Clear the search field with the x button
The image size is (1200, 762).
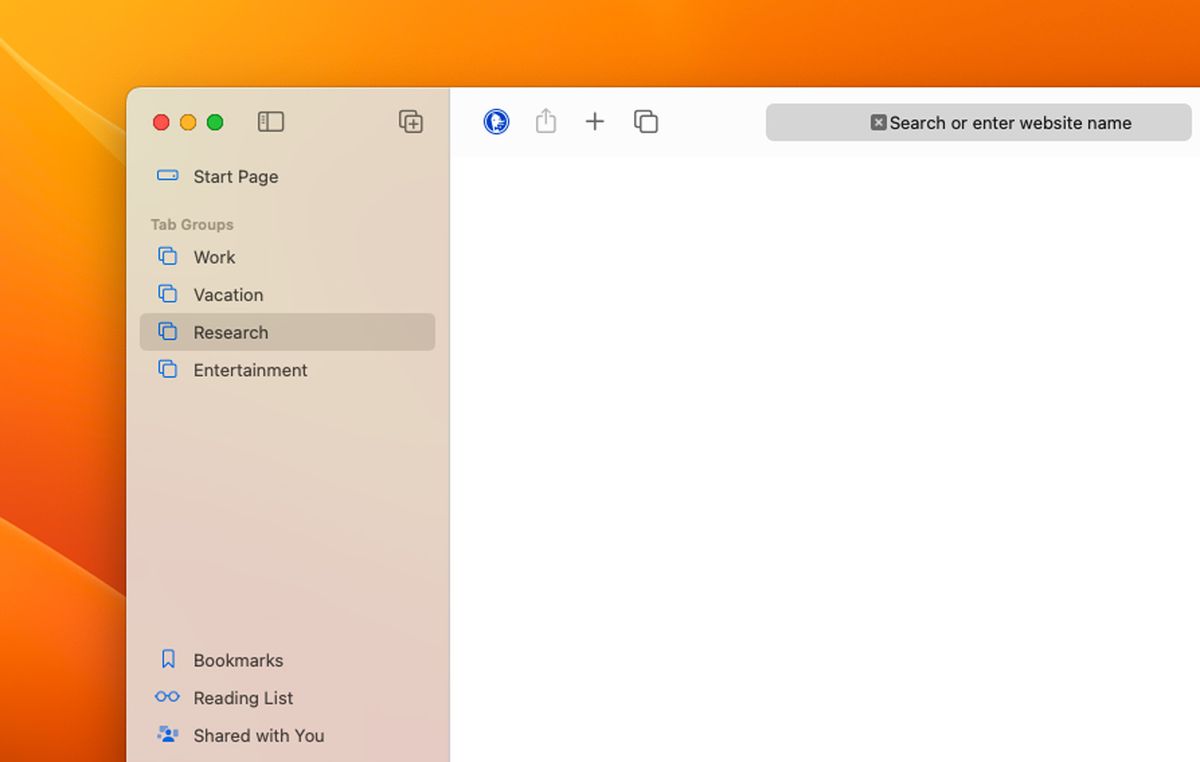(877, 122)
